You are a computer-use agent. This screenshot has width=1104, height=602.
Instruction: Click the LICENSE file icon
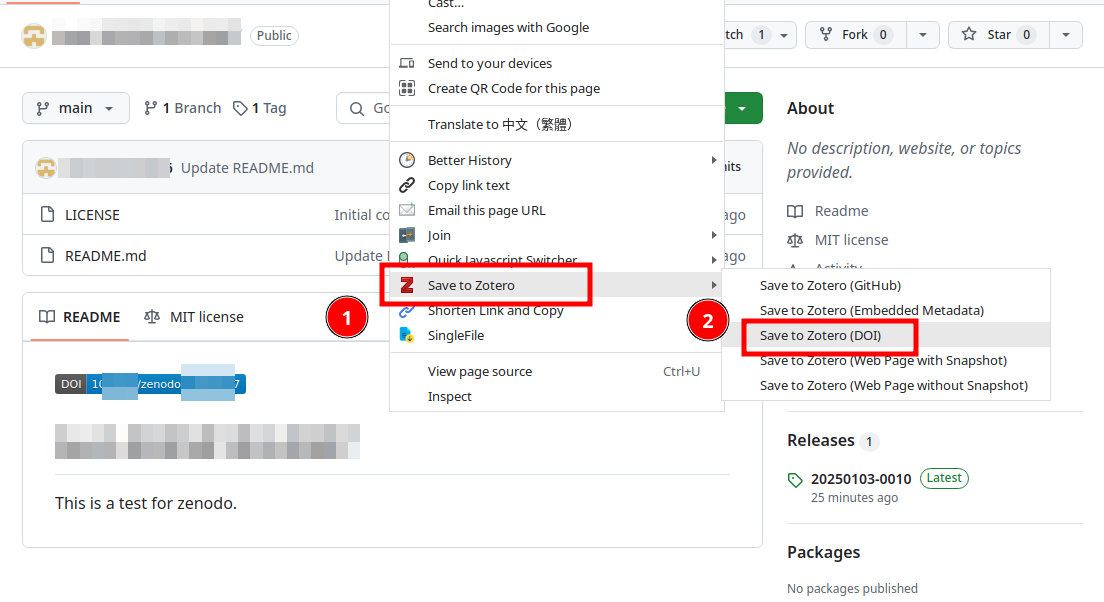47,214
